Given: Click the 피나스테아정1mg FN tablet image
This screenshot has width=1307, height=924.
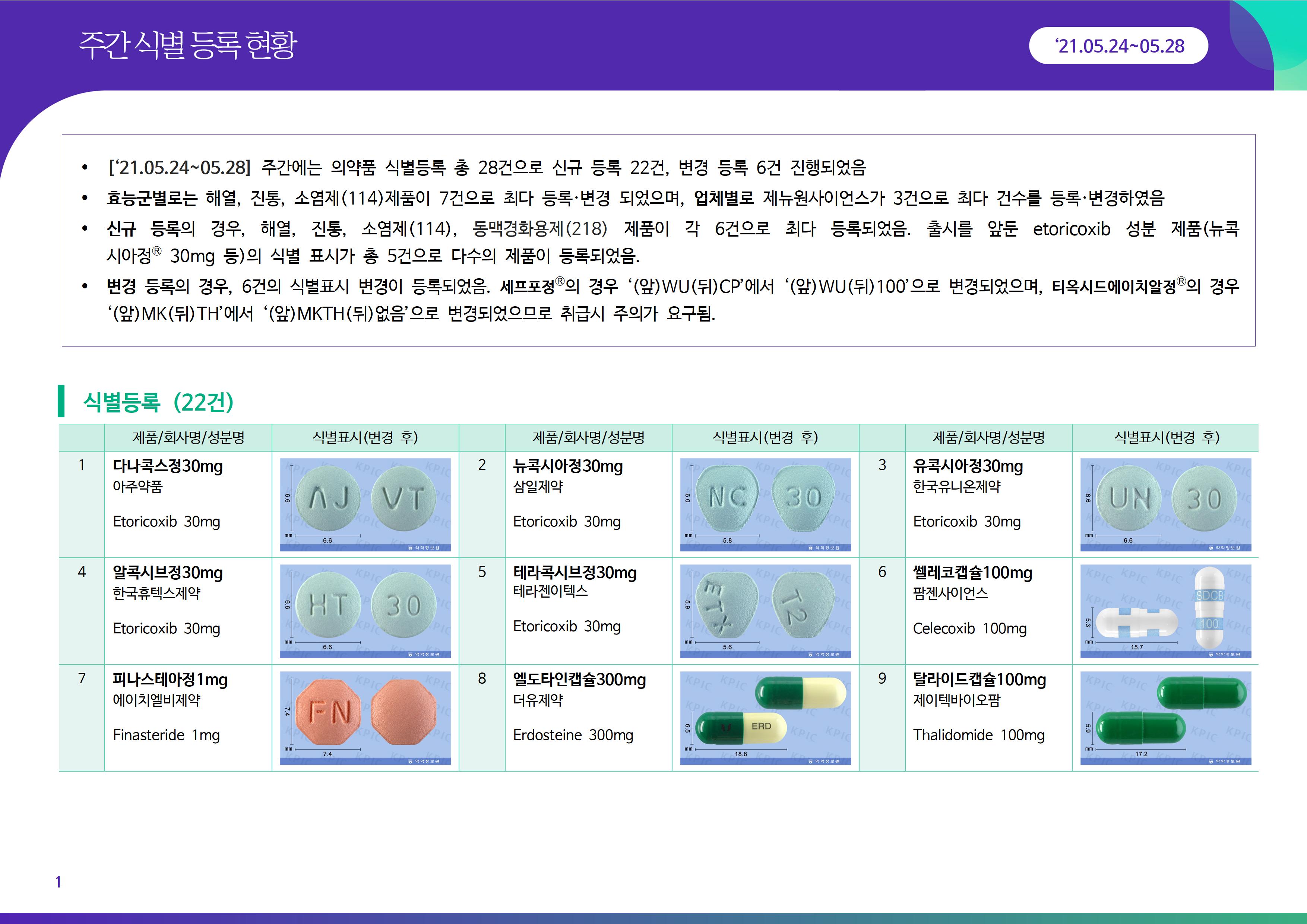Looking at the screenshot, I should (x=365, y=717).
